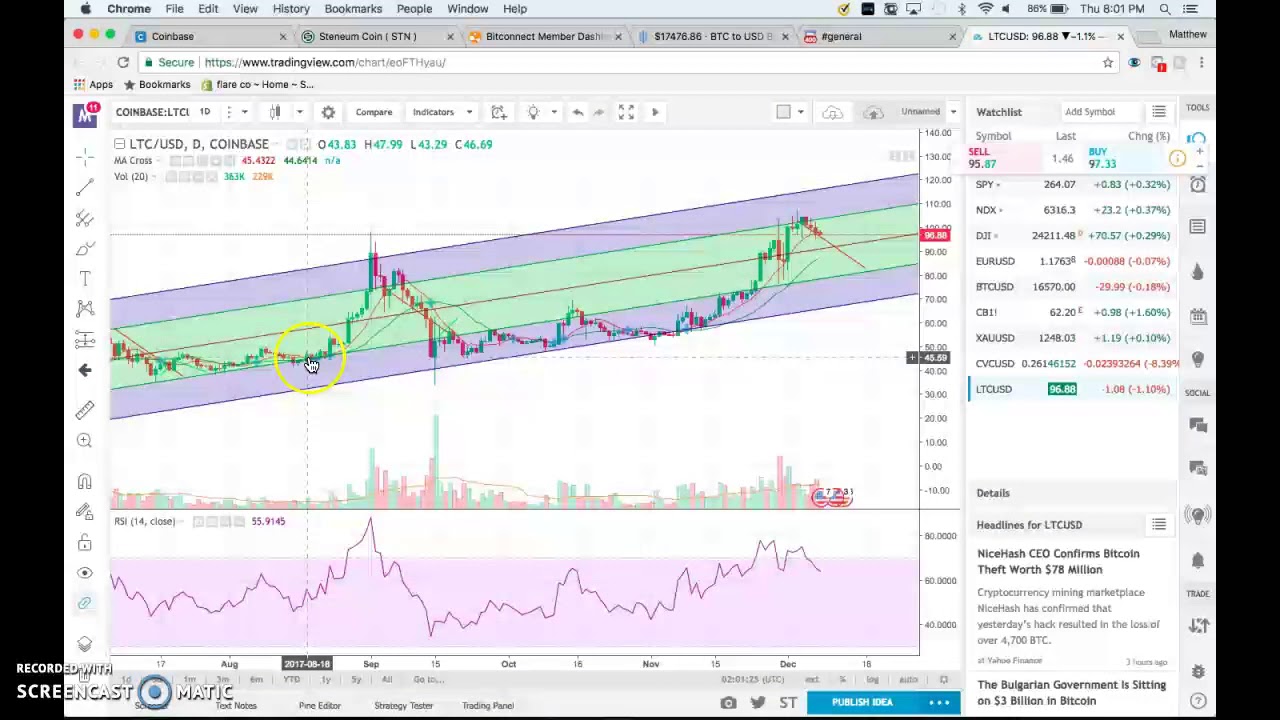1280x720 pixels.
Task: Toggle stay in drawing mode pencil-lock
Action: pyautogui.click(x=85, y=512)
